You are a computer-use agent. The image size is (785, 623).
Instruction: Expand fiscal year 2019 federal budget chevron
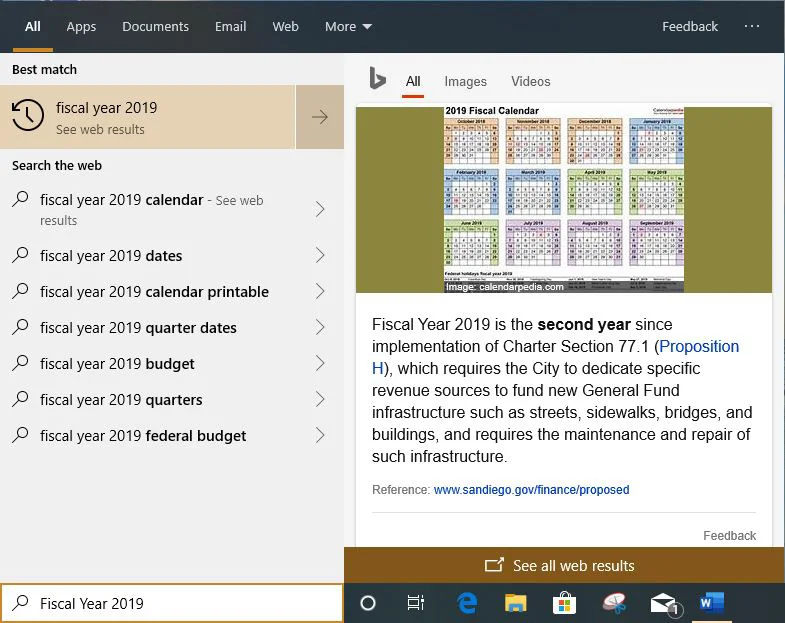320,436
